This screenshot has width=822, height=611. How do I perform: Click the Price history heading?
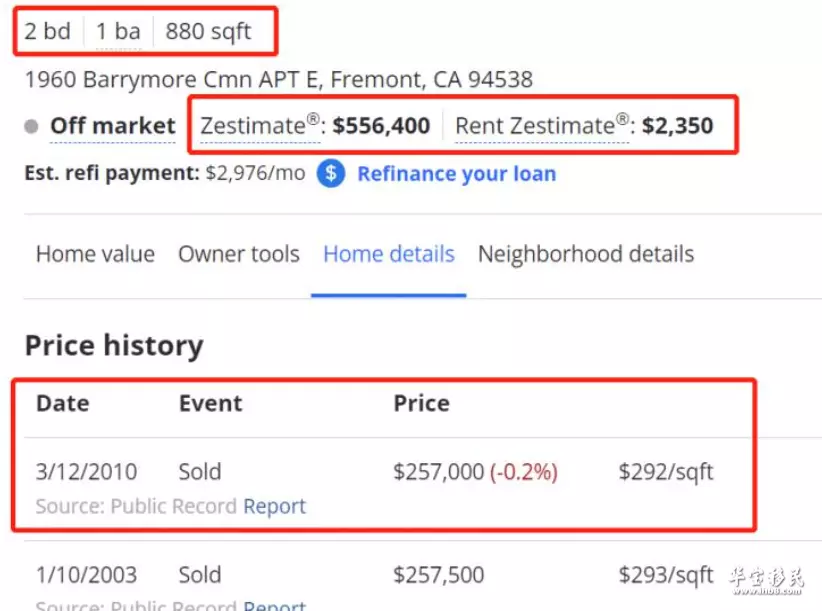tap(114, 346)
